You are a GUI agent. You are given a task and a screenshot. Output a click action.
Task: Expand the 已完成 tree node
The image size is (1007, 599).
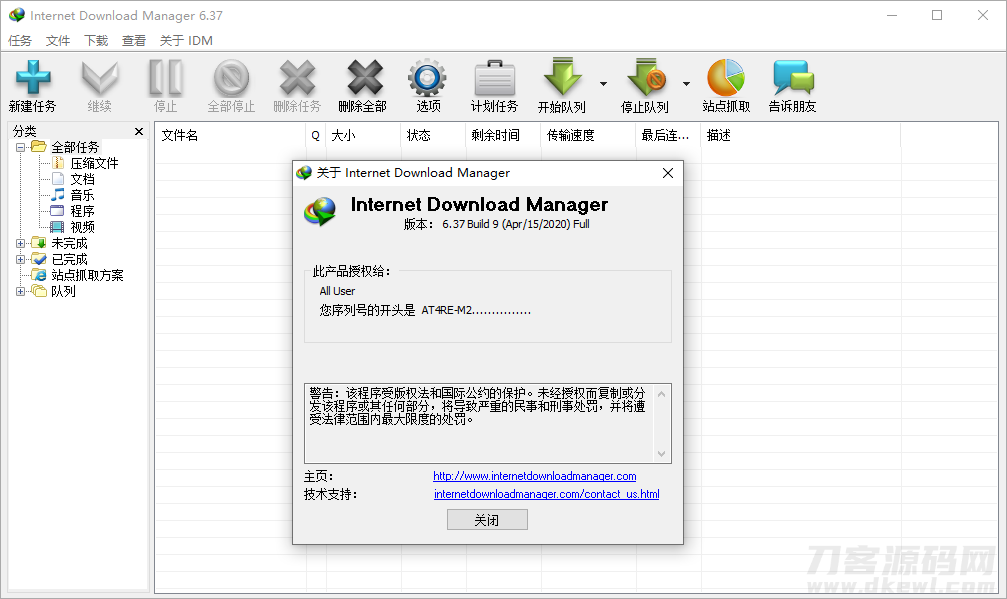21,259
